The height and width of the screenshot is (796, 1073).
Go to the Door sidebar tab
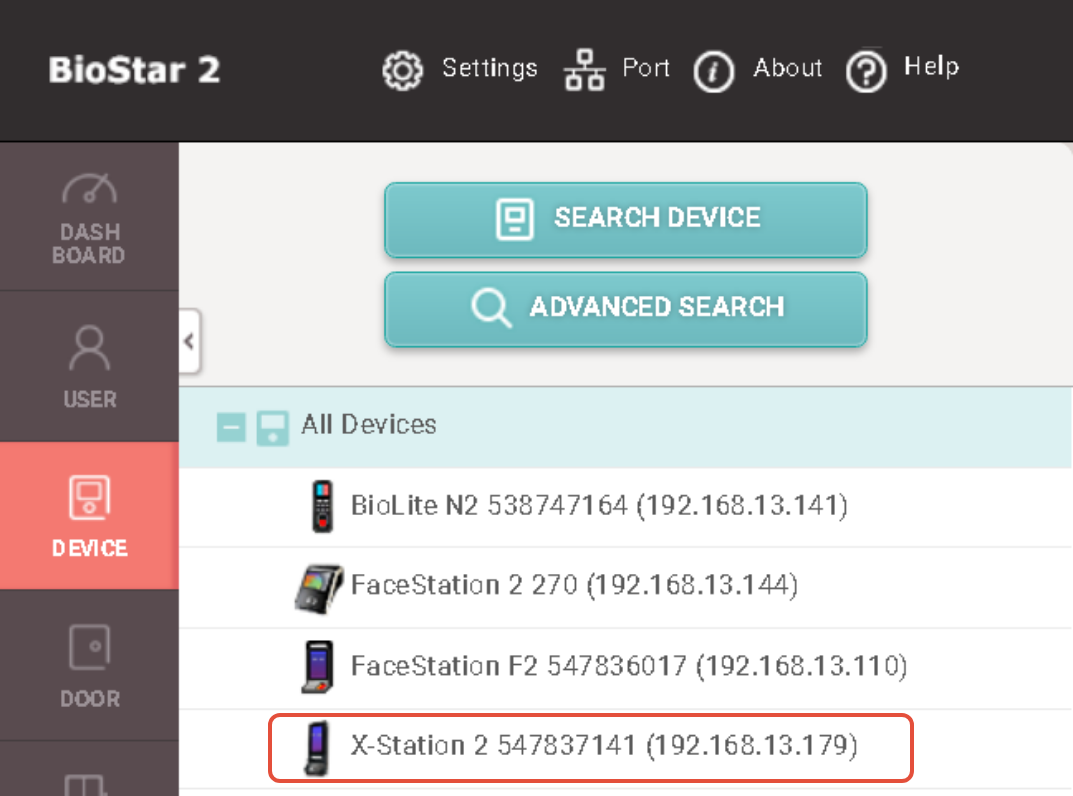(x=90, y=666)
